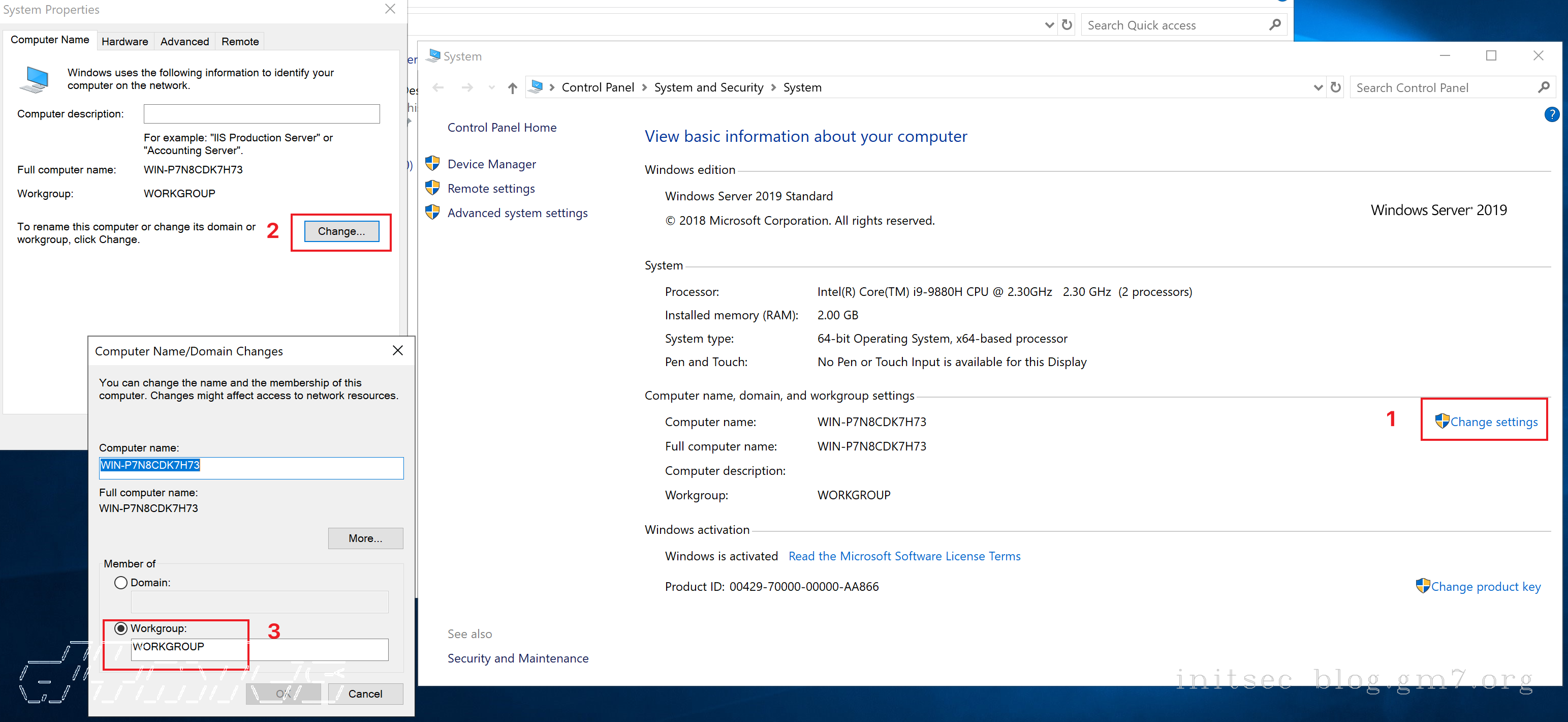The image size is (1568, 722).
Task: Open the Change settings link
Action: pyautogui.click(x=1493, y=422)
